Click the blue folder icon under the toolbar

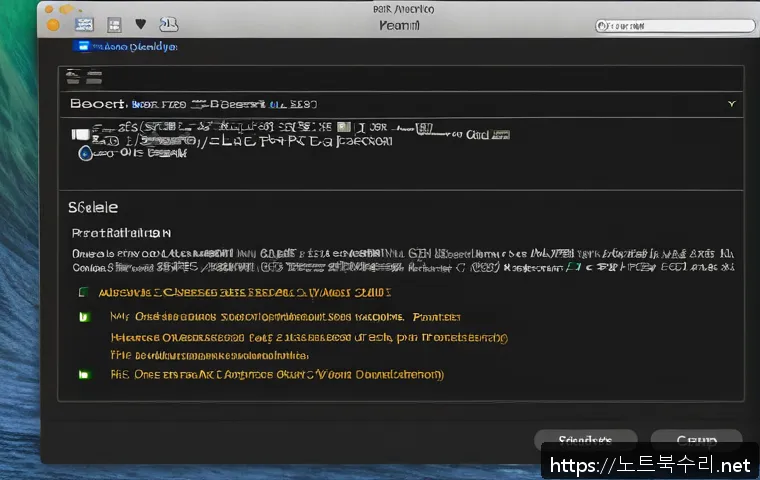(83, 46)
